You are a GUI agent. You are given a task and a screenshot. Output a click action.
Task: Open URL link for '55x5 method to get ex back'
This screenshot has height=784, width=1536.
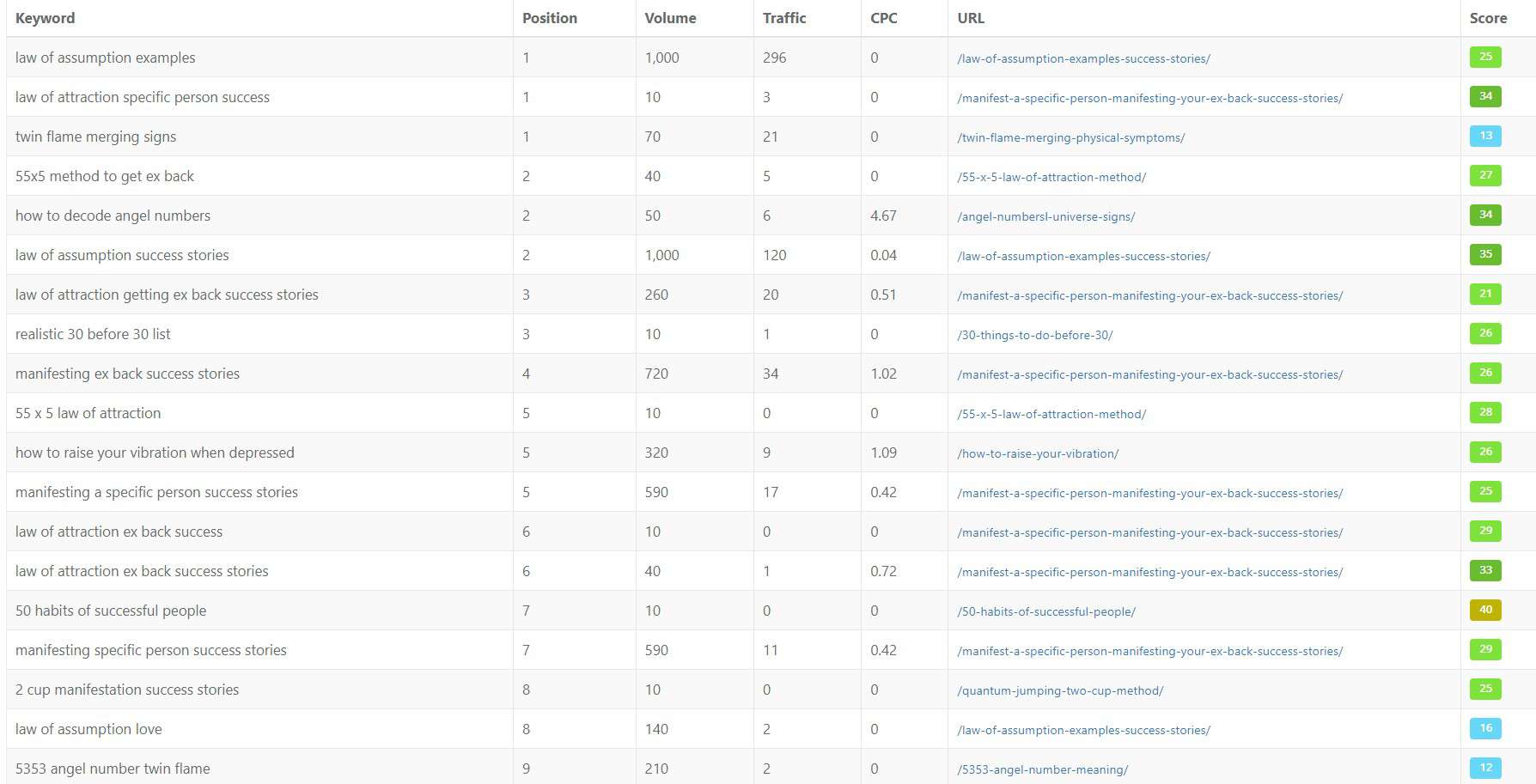coord(1051,177)
